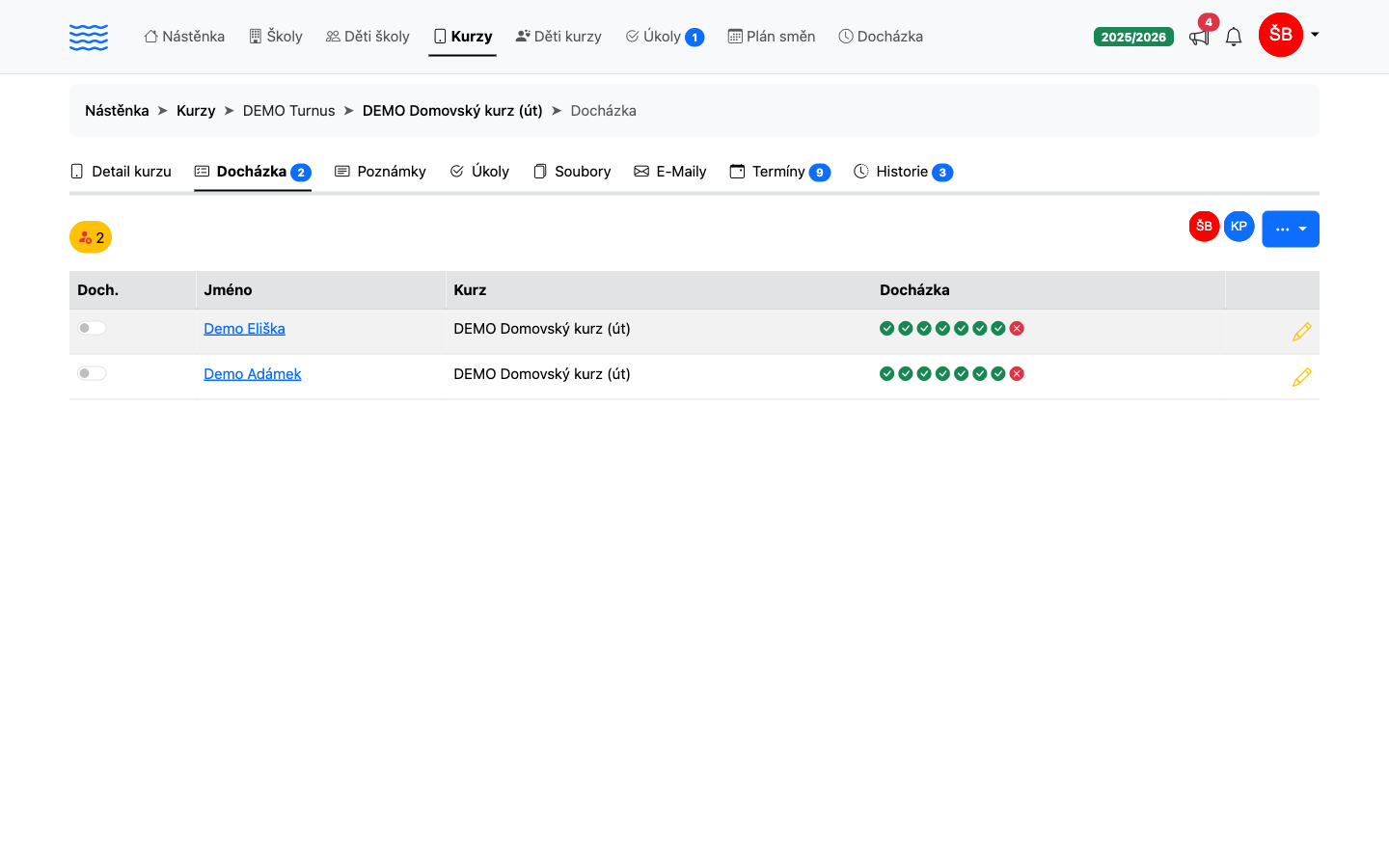1389x868 pixels.
Task: Select Kurzy in top navigation
Action: coord(463,37)
